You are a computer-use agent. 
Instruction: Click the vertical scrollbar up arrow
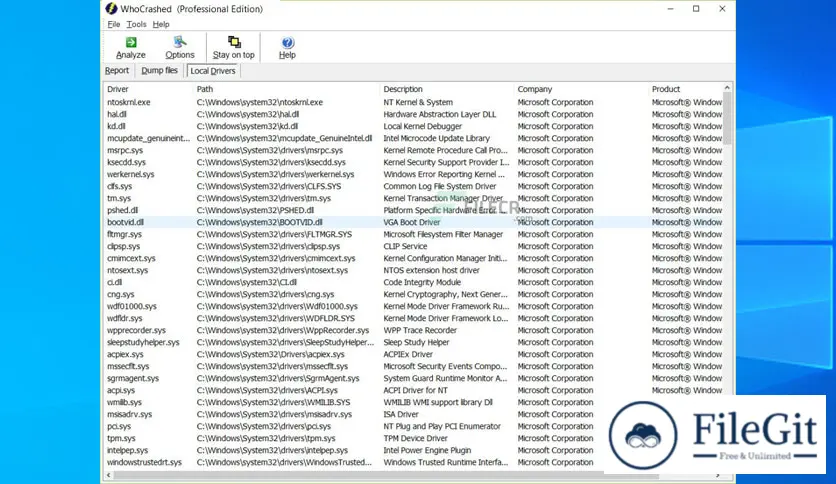pos(727,87)
